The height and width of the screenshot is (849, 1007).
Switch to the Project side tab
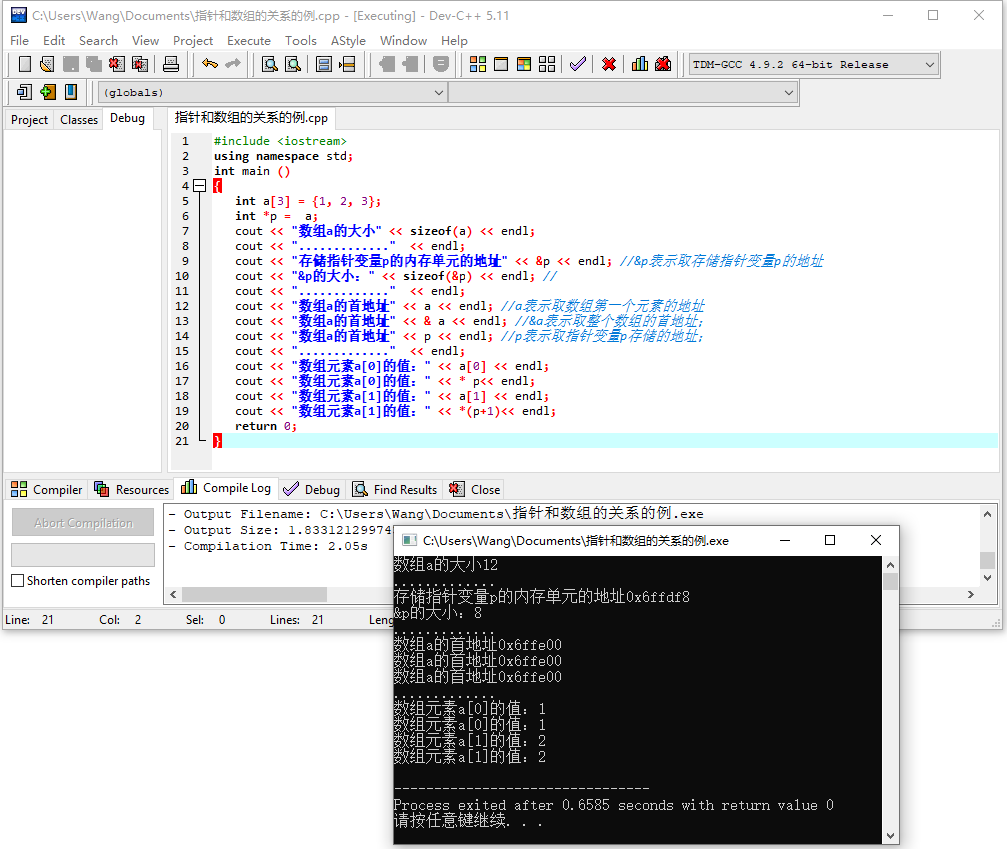30,119
